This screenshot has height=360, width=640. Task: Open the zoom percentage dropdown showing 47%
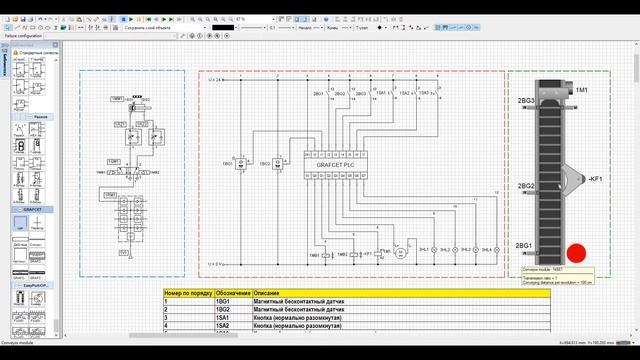point(273,19)
